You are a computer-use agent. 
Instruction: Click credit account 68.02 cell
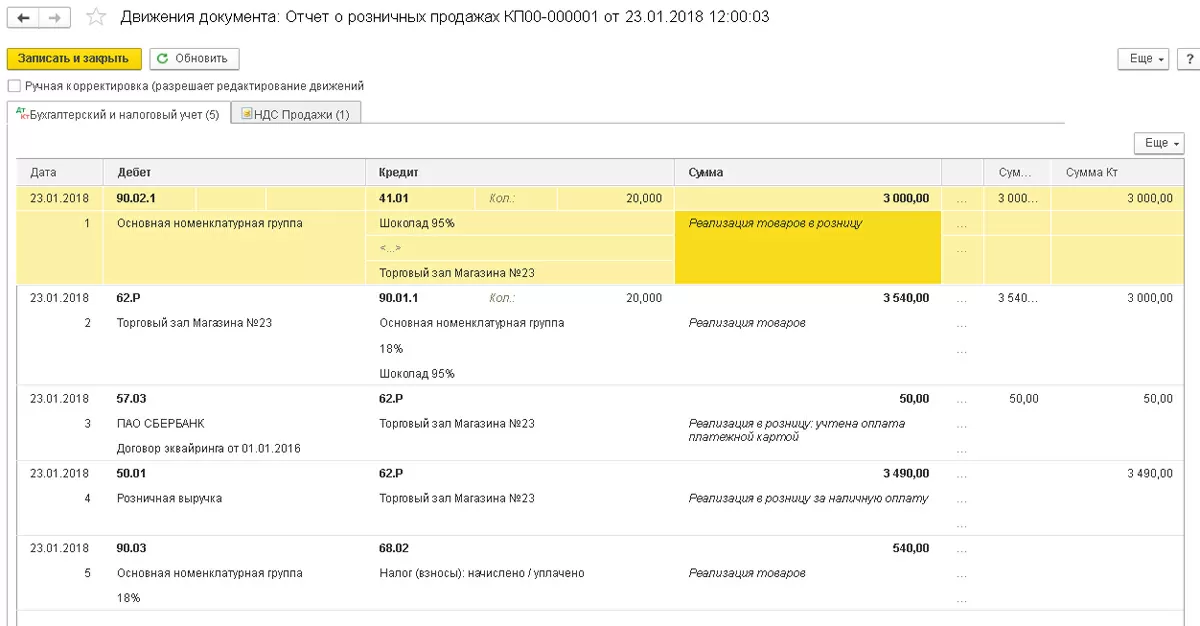[x=392, y=549]
